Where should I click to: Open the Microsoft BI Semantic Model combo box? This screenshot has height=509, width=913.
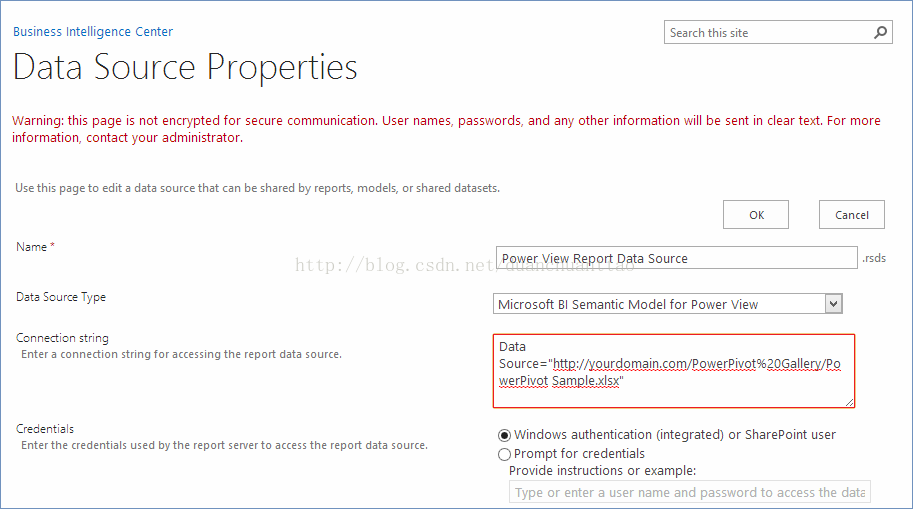[667, 304]
